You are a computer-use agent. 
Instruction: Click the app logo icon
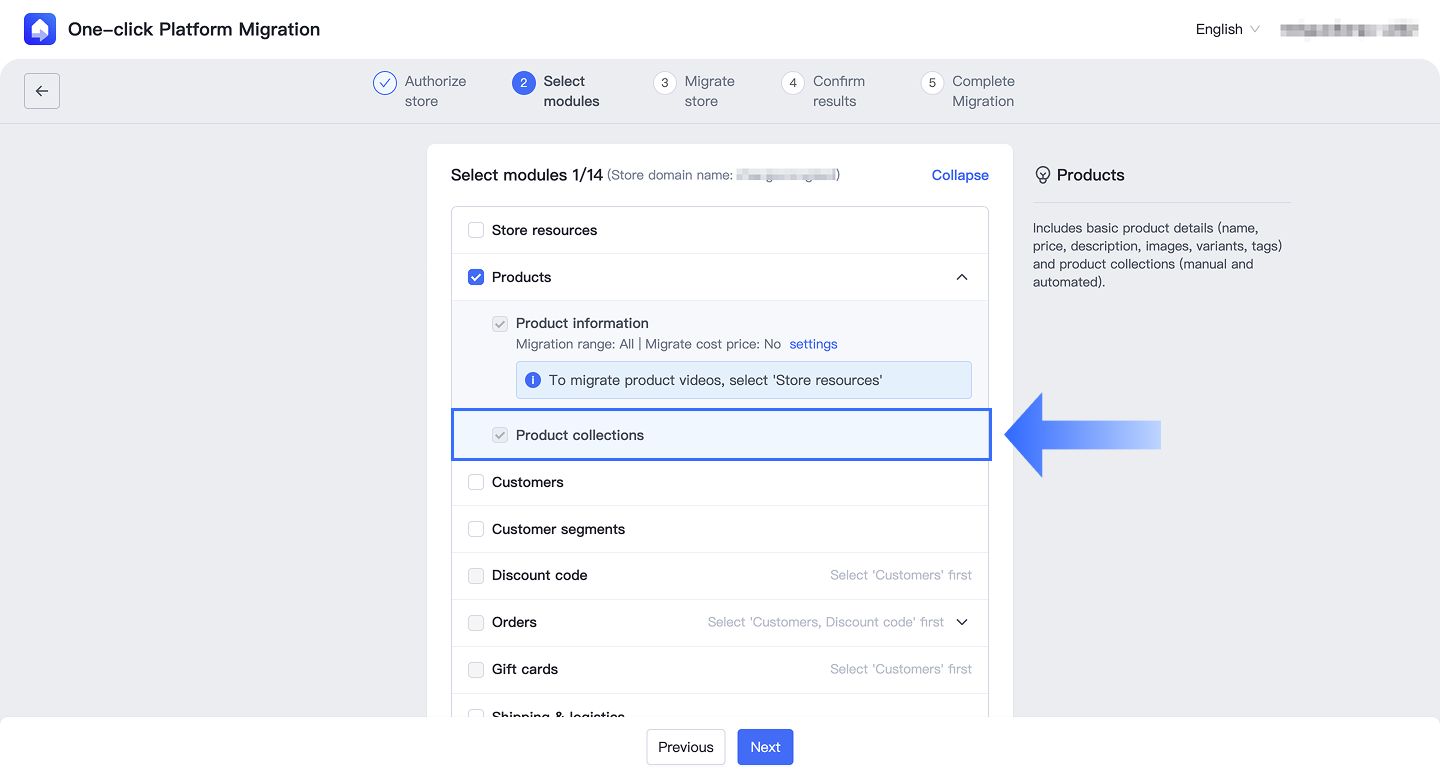[x=40, y=29]
